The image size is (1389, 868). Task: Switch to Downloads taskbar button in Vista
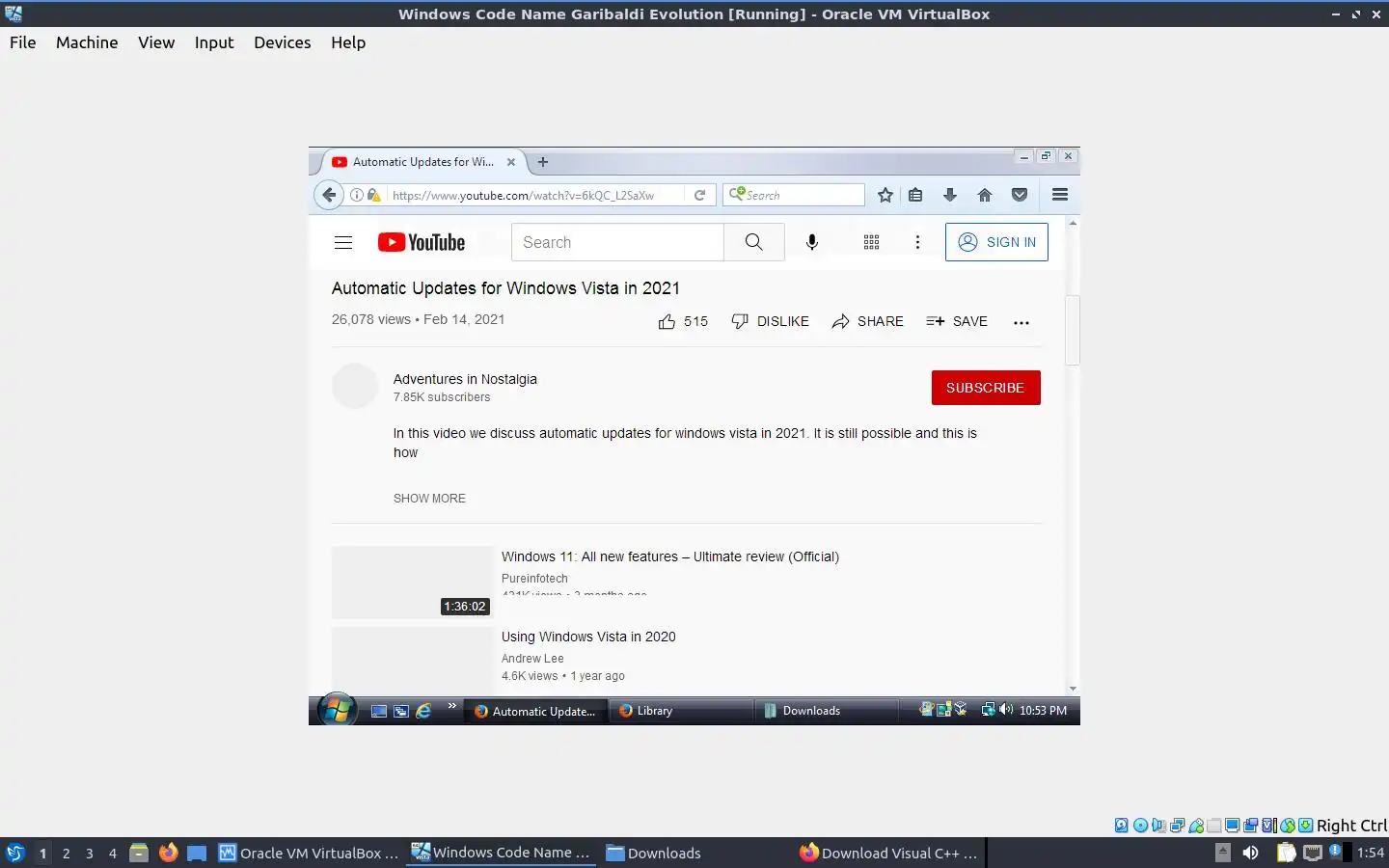click(826, 711)
